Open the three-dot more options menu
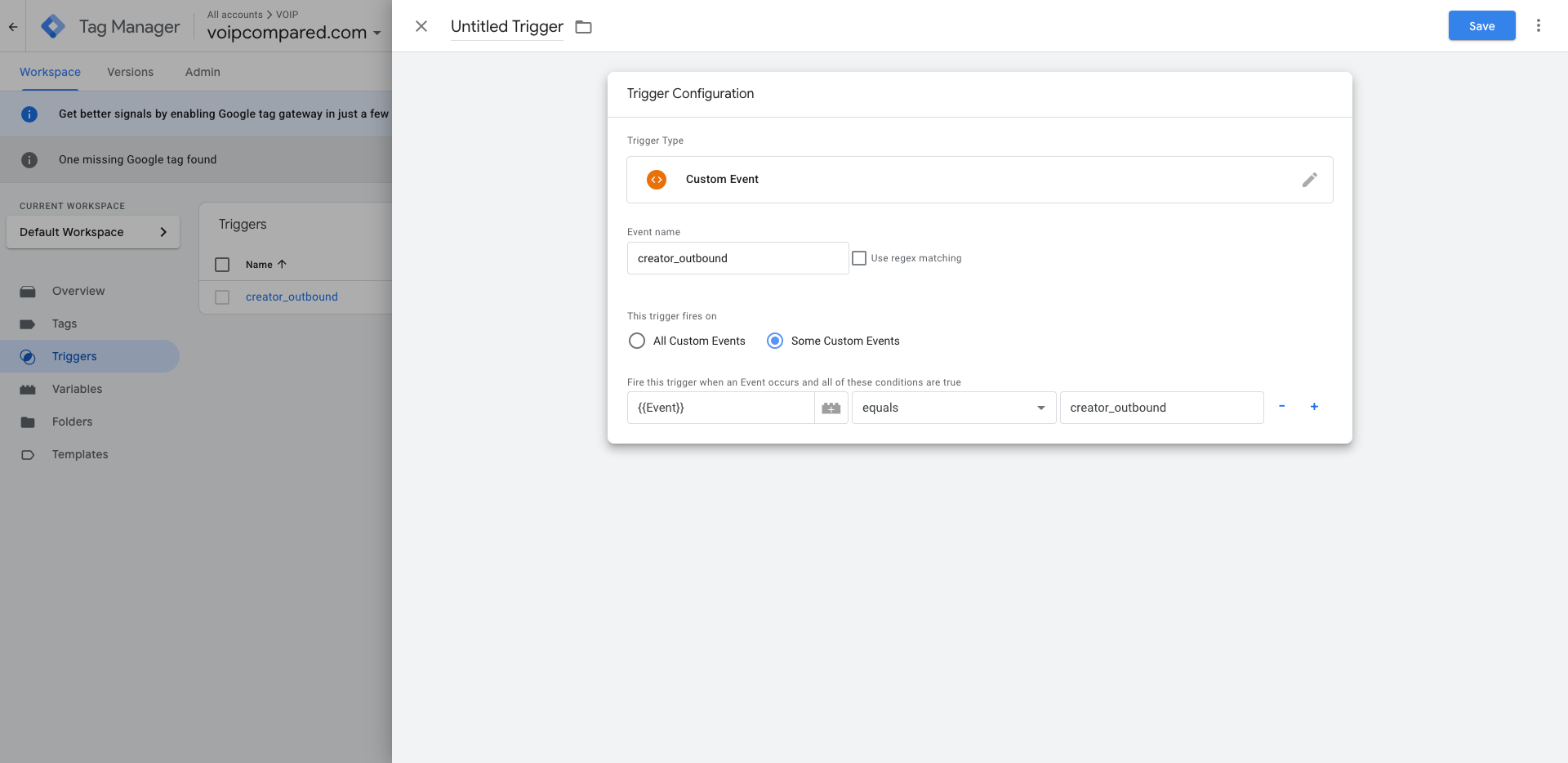1568x763 pixels. click(x=1538, y=26)
